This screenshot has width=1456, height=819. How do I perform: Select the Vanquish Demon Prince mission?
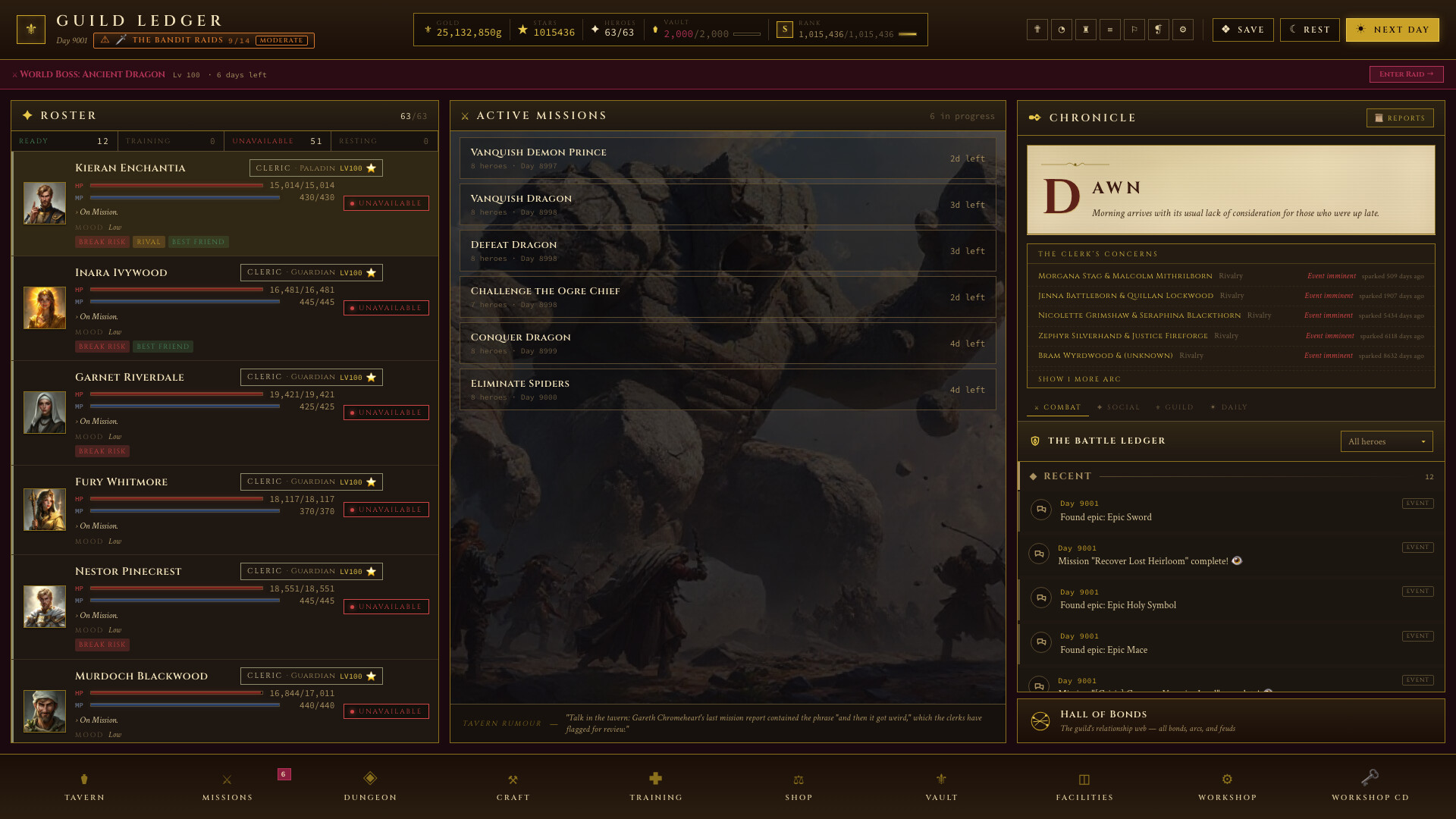pyautogui.click(x=727, y=158)
